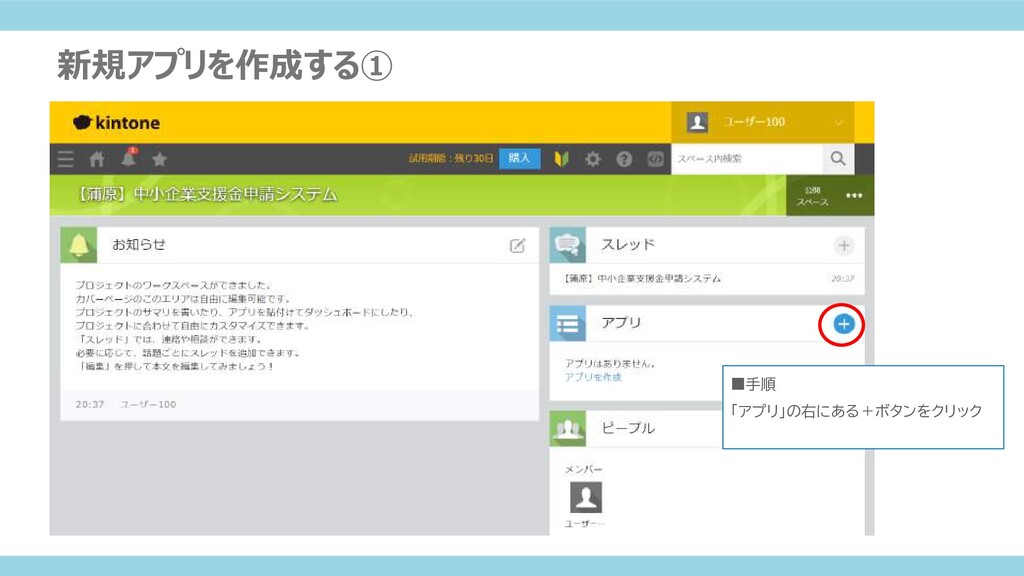Click the 試用期間：残り30日 text
Image resolution: width=1024 pixels, height=576 pixels.
point(451,158)
